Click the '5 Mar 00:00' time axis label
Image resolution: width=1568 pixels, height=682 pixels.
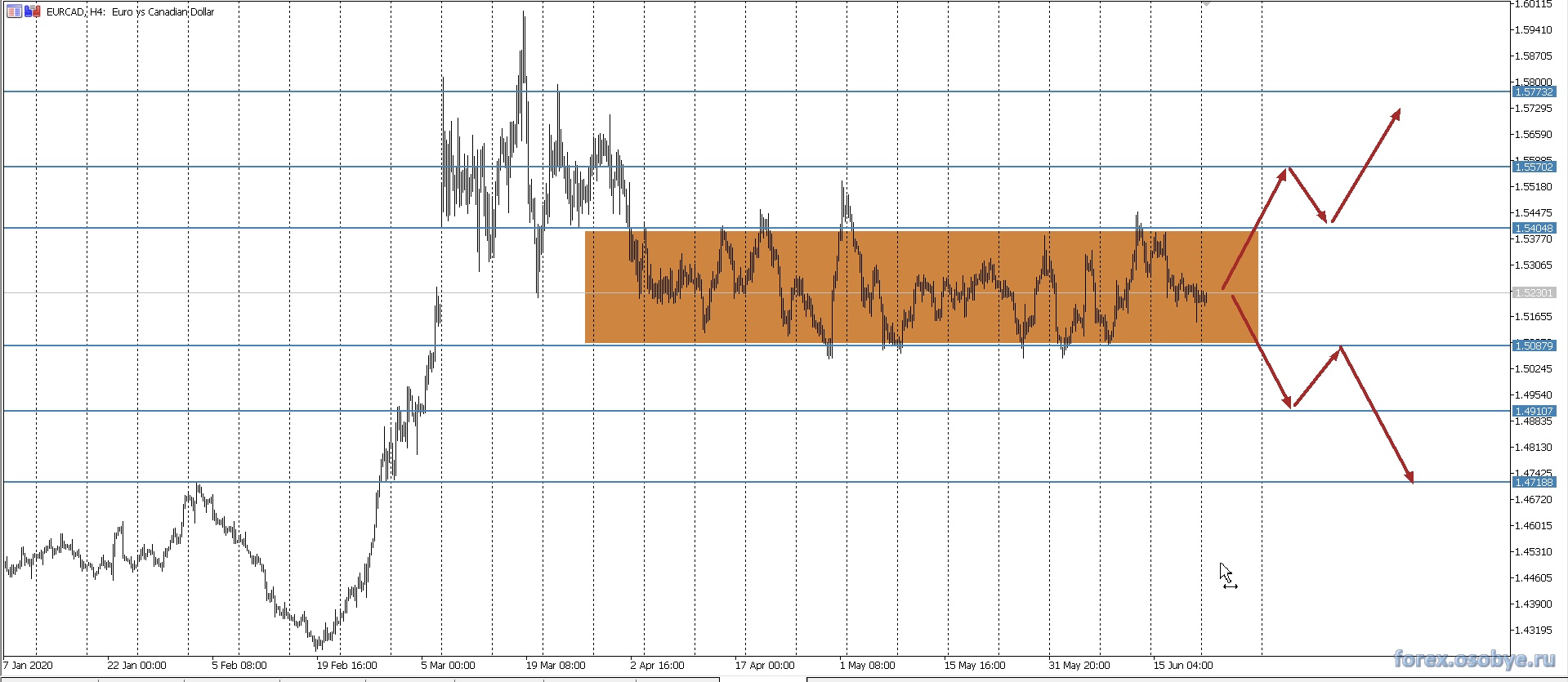tap(448, 666)
